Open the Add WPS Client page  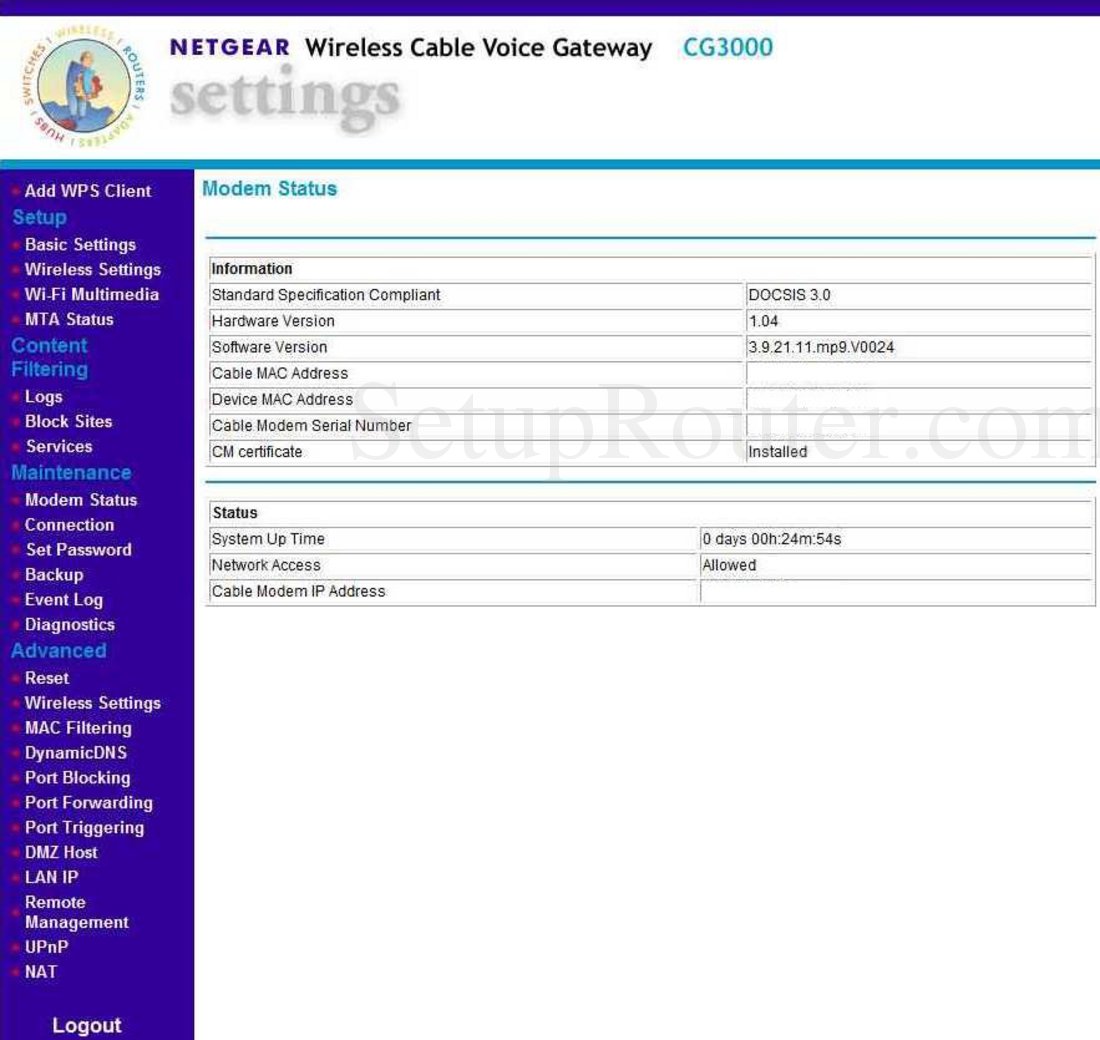[x=86, y=190]
